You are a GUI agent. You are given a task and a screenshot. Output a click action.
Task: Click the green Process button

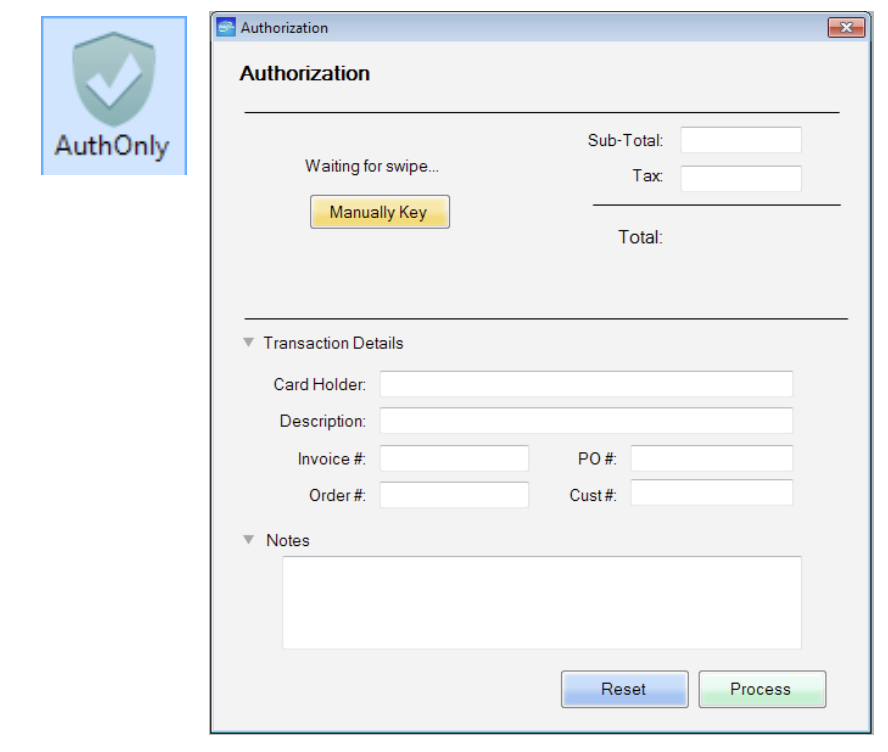point(761,689)
